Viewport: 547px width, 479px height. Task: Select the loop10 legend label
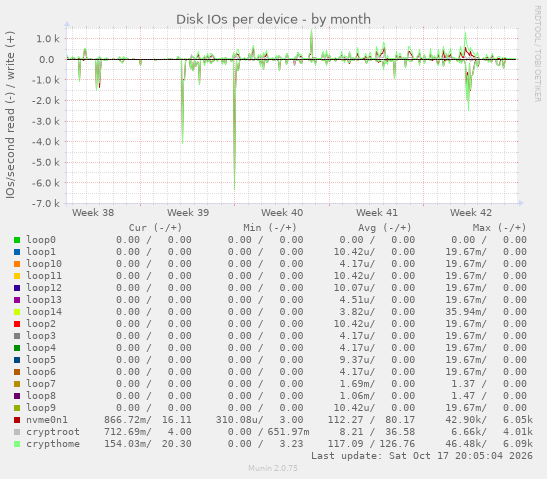click(x=44, y=264)
